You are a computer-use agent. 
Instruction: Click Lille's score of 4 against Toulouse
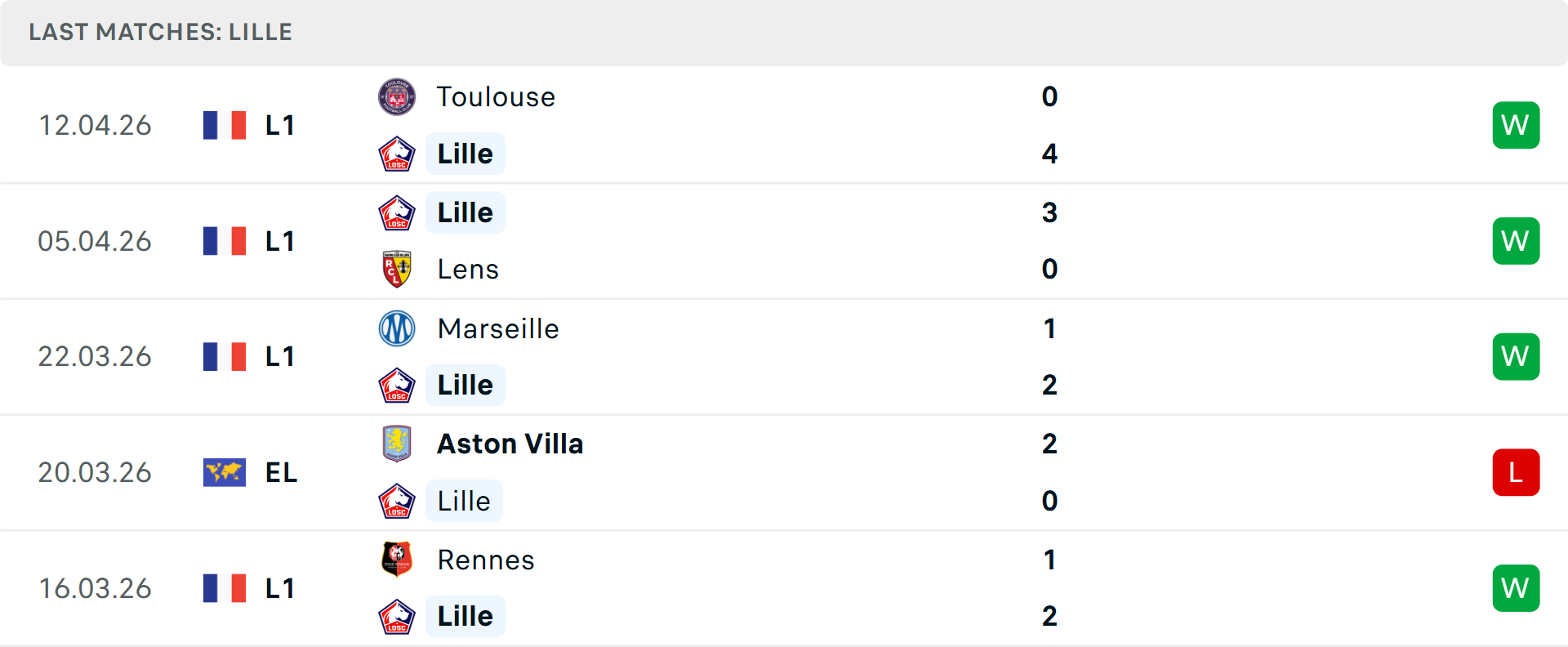[1049, 154]
